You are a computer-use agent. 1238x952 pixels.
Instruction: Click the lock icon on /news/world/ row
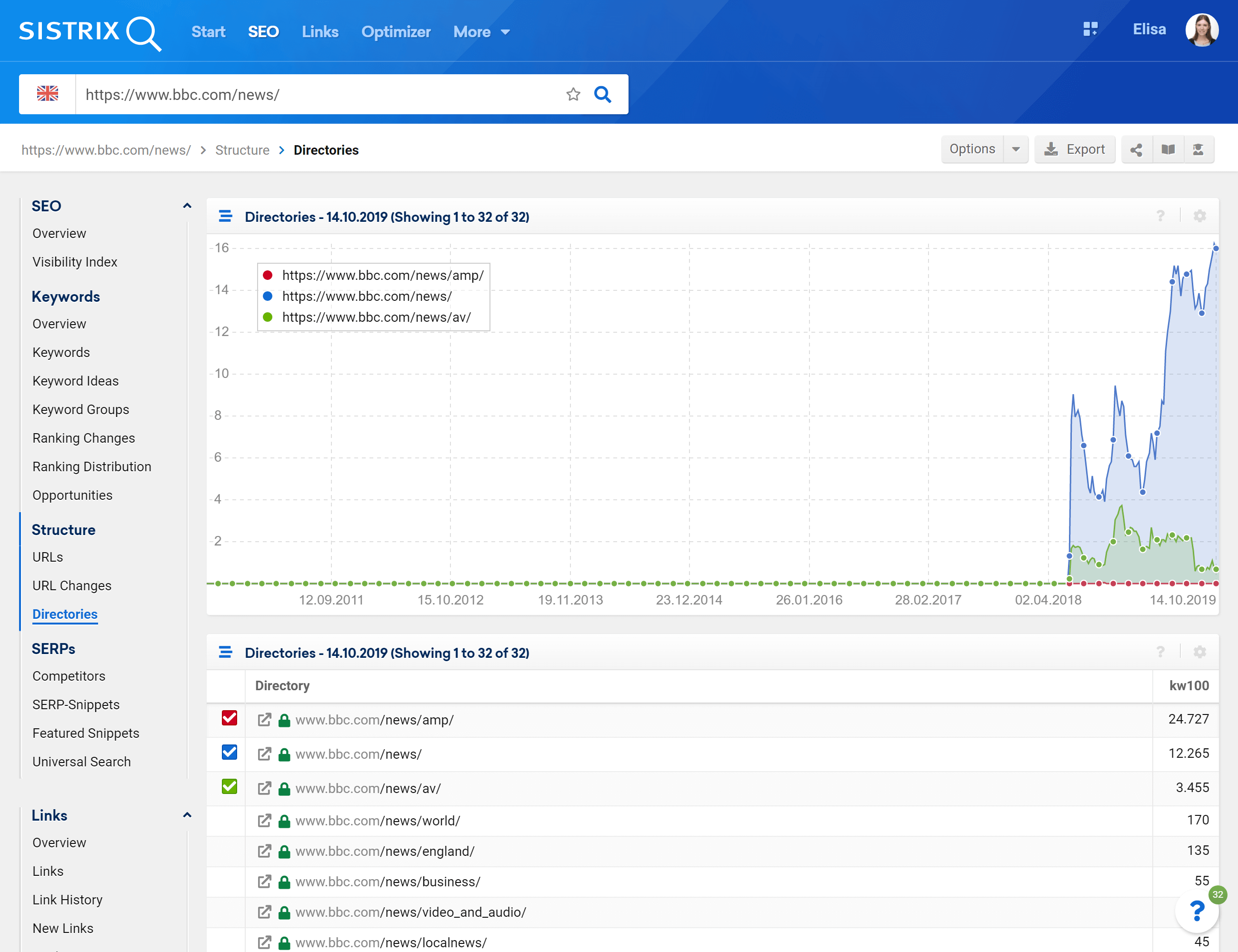tap(285, 821)
